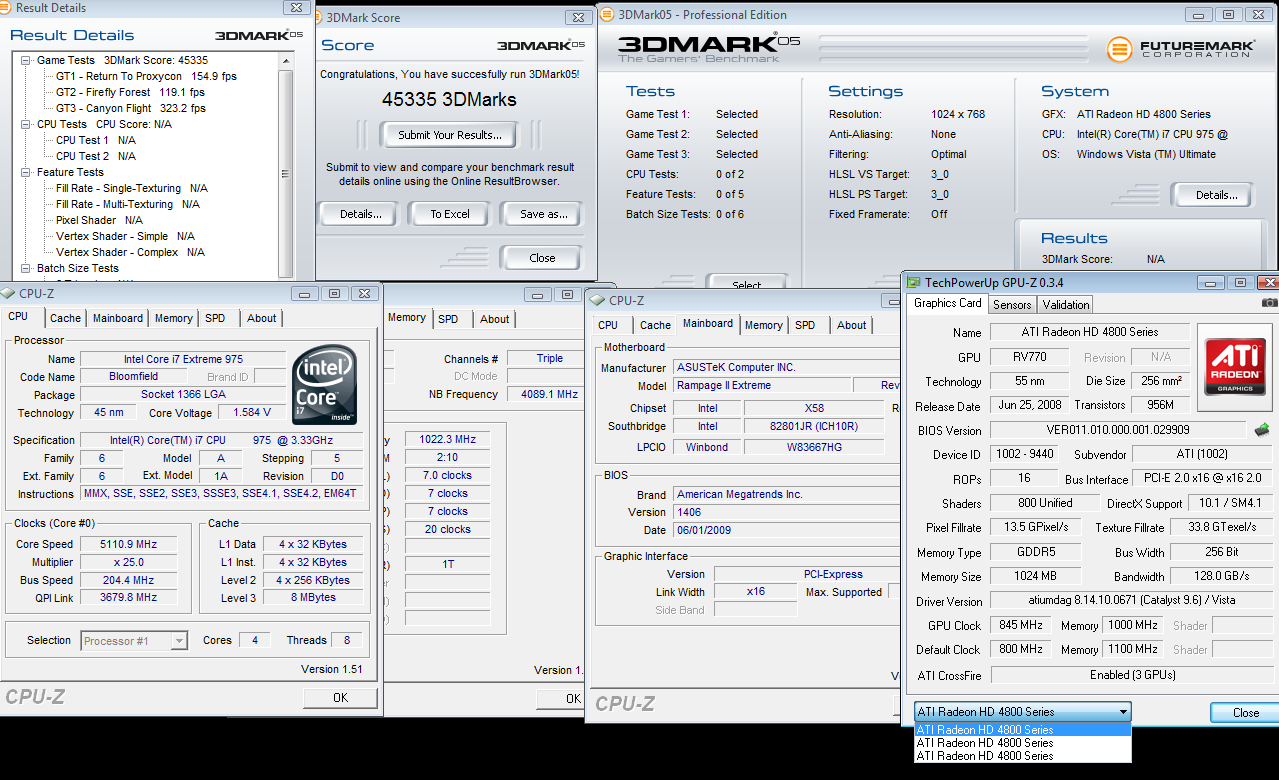Click the GPU-Z title bar icon

(x=915, y=283)
